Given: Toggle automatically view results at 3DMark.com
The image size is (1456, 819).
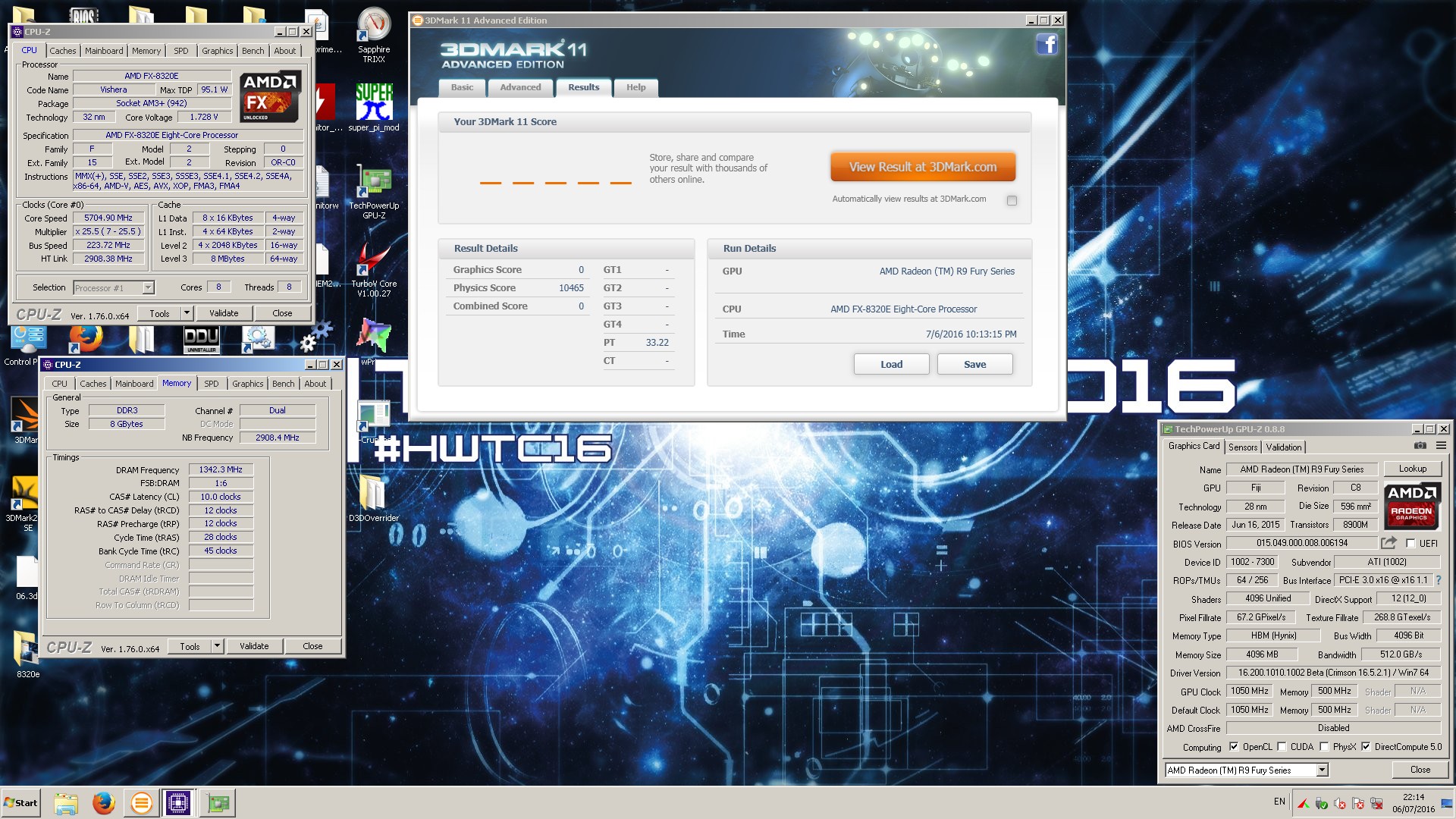Looking at the screenshot, I should click(x=1012, y=200).
